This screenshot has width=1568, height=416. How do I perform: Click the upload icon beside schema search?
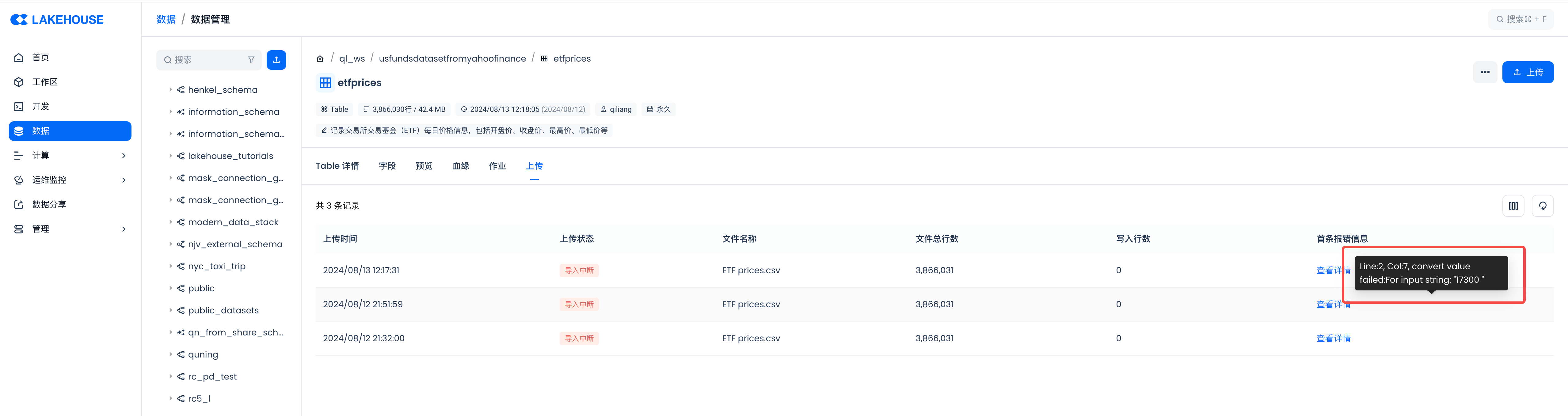coord(276,60)
